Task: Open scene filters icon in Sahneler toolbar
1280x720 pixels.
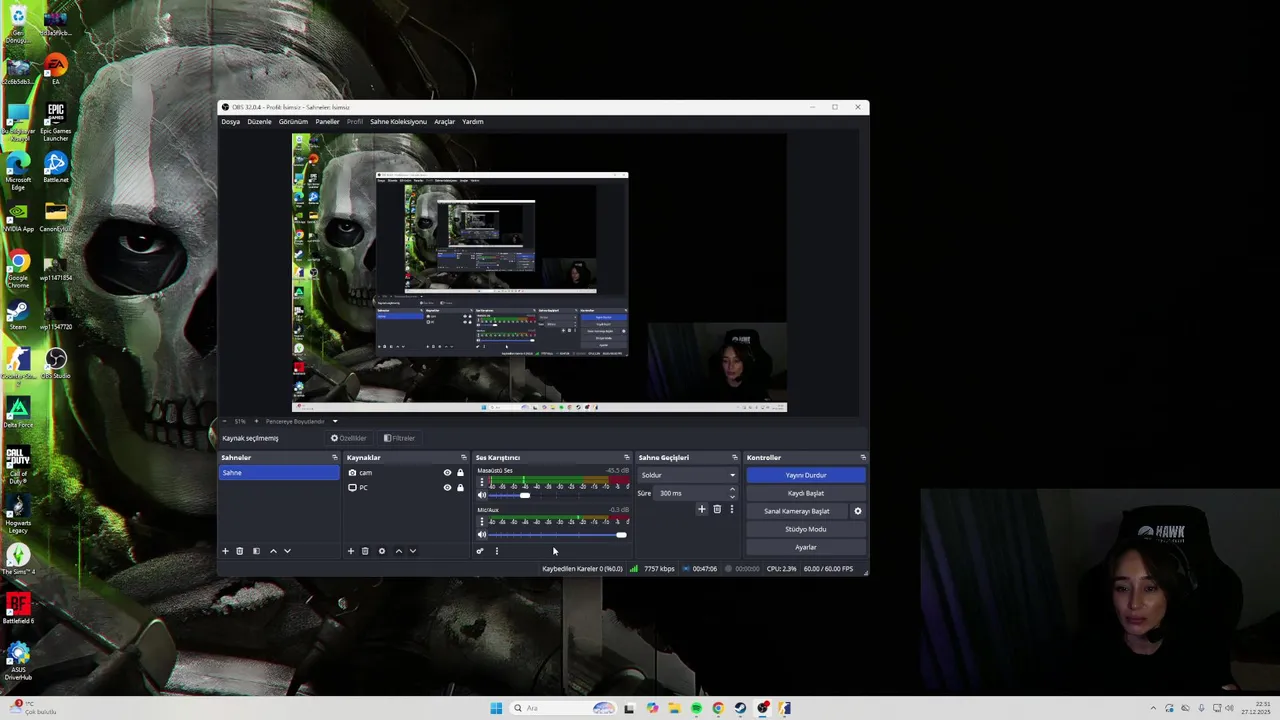Action: (256, 551)
